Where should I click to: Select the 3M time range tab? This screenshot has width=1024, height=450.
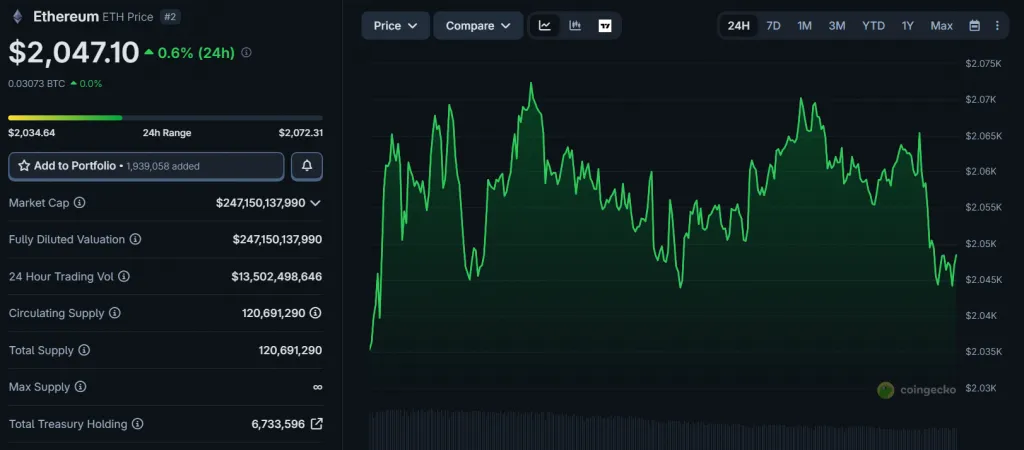(x=837, y=25)
